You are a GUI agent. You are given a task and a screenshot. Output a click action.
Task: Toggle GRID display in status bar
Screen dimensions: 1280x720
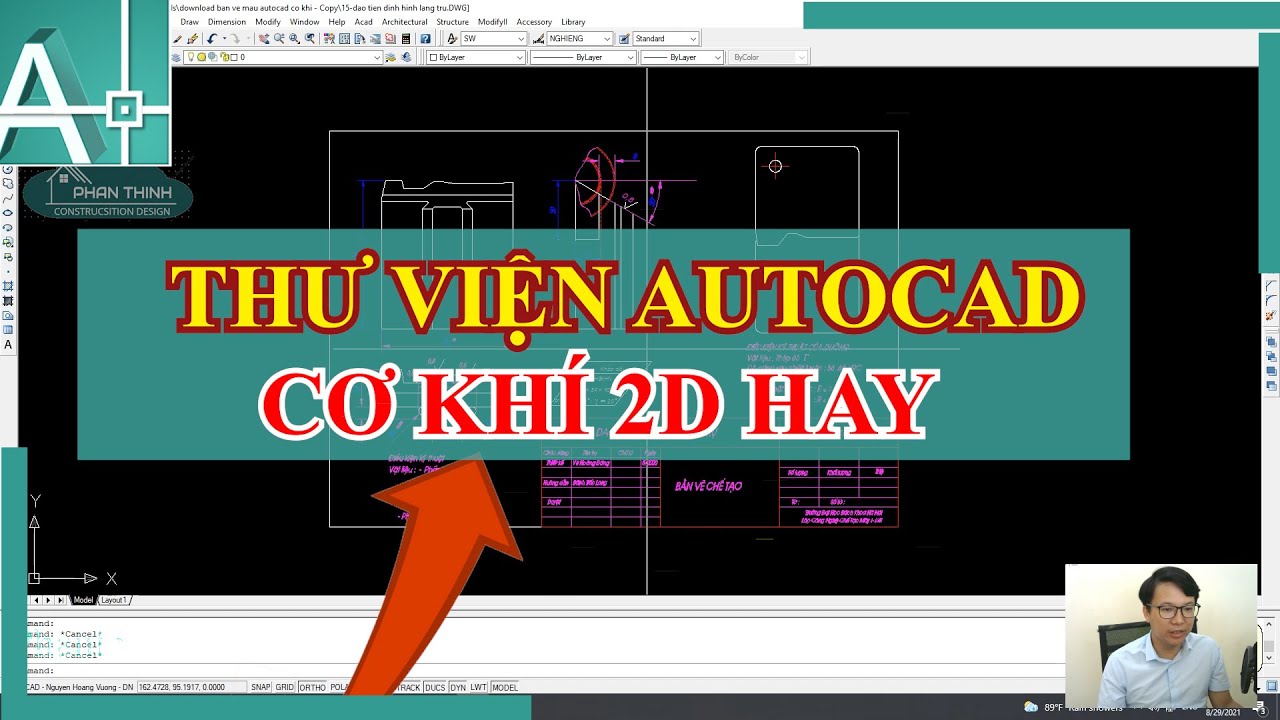(x=285, y=687)
